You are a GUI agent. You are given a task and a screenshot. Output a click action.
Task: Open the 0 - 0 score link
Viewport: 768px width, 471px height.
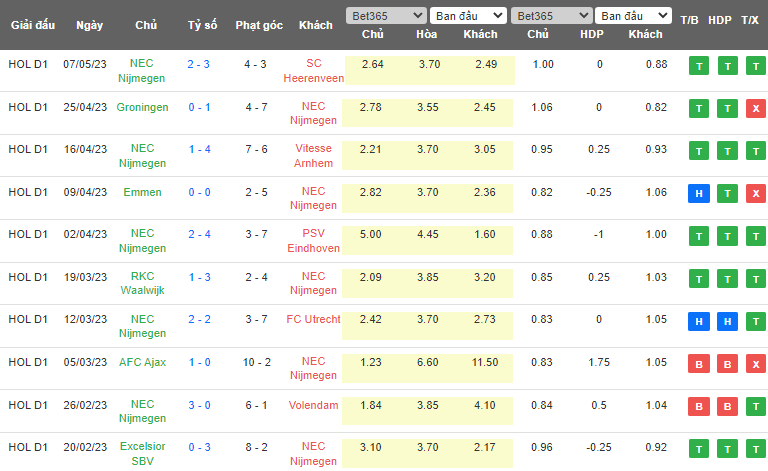point(199,192)
